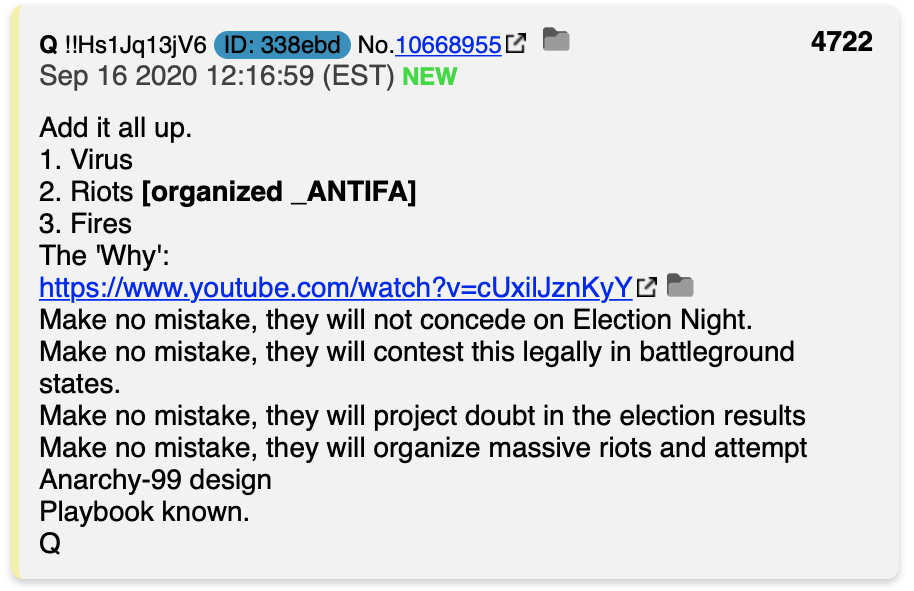Click list item '1. Virus'
914x591 pixels.
pos(86,160)
